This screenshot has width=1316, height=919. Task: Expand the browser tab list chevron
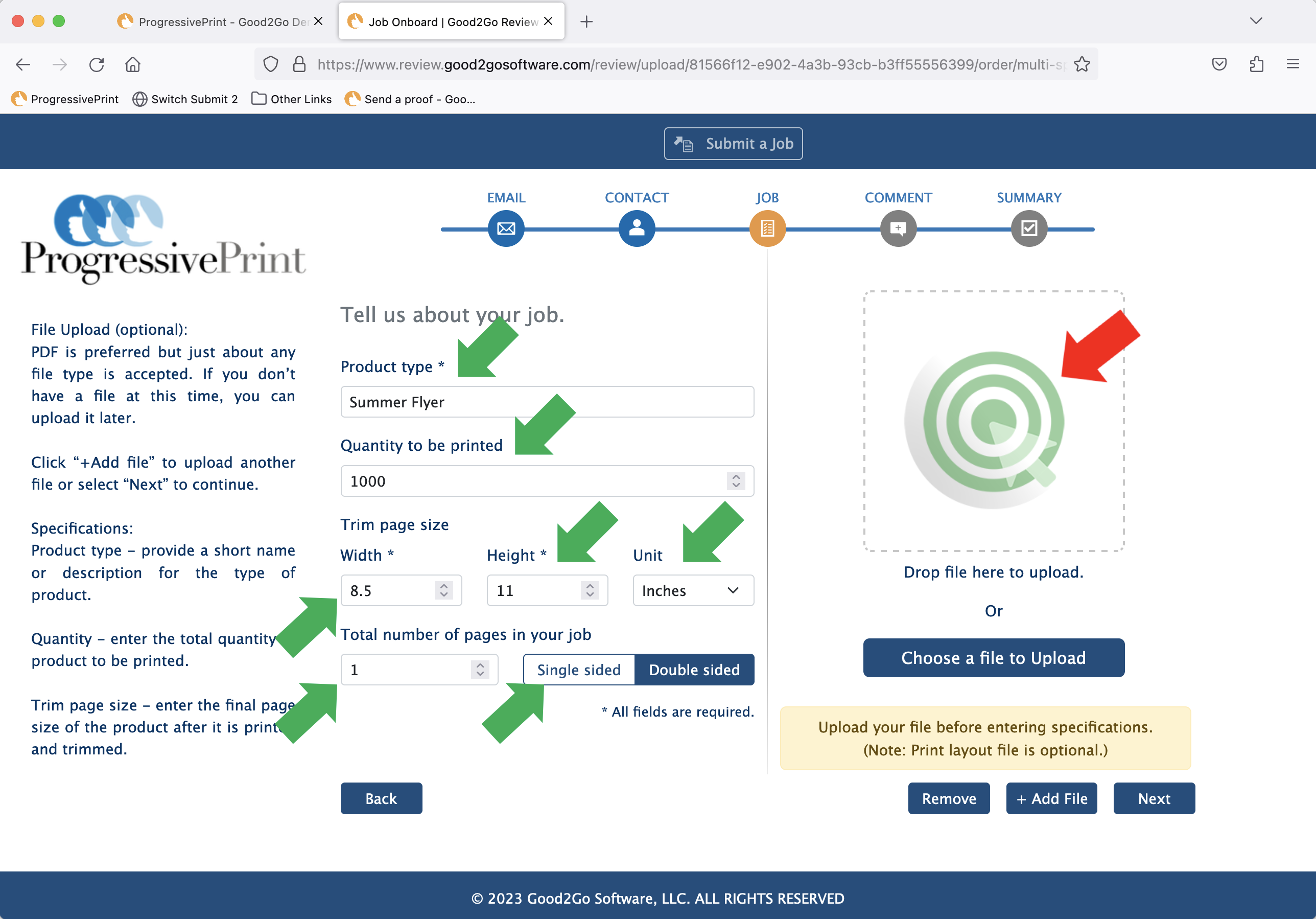coord(1256,21)
